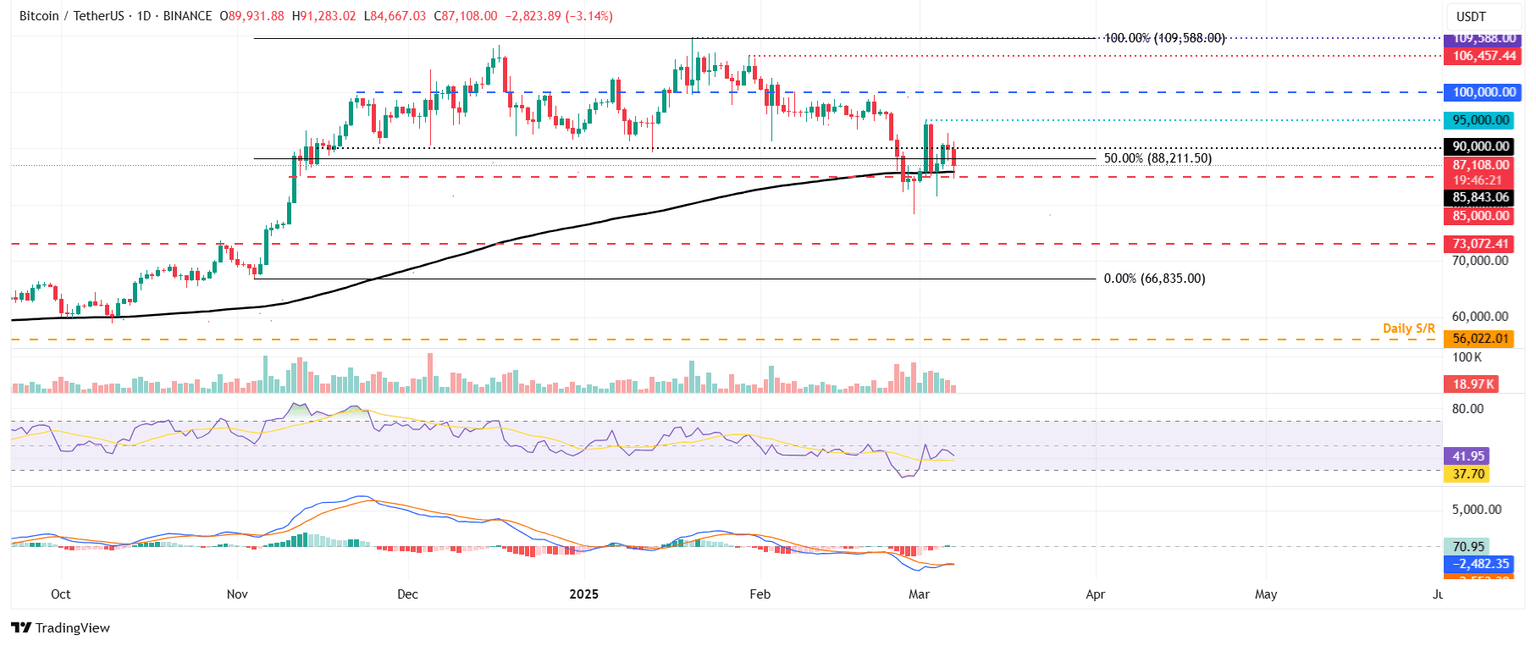The height and width of the screenshot is (646, 1536).
Task: Click the 70,000.00 axis price
Action: click(x=1478, y=260)
